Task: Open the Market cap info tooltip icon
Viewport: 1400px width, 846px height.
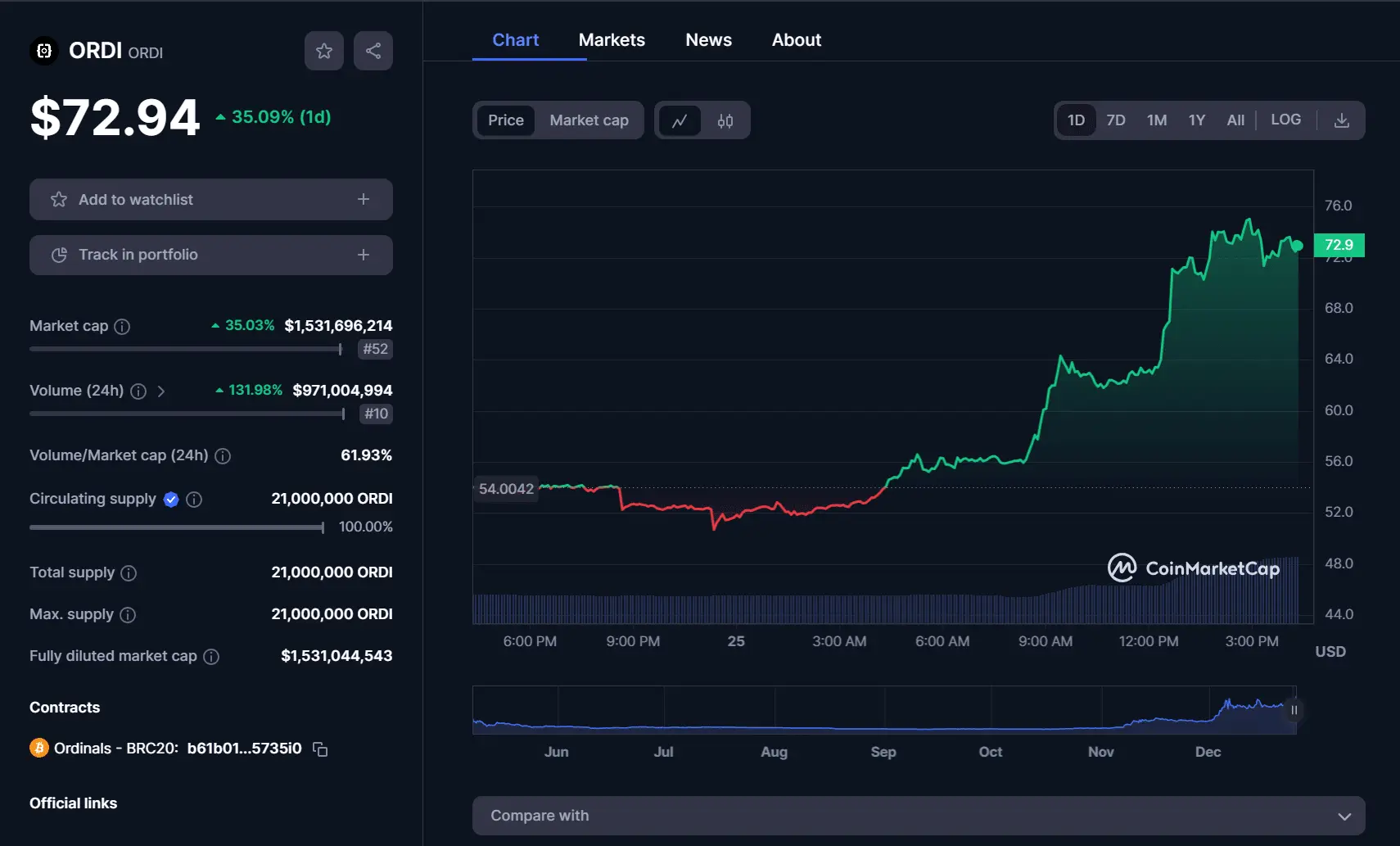Action: (x=122, y=327)
